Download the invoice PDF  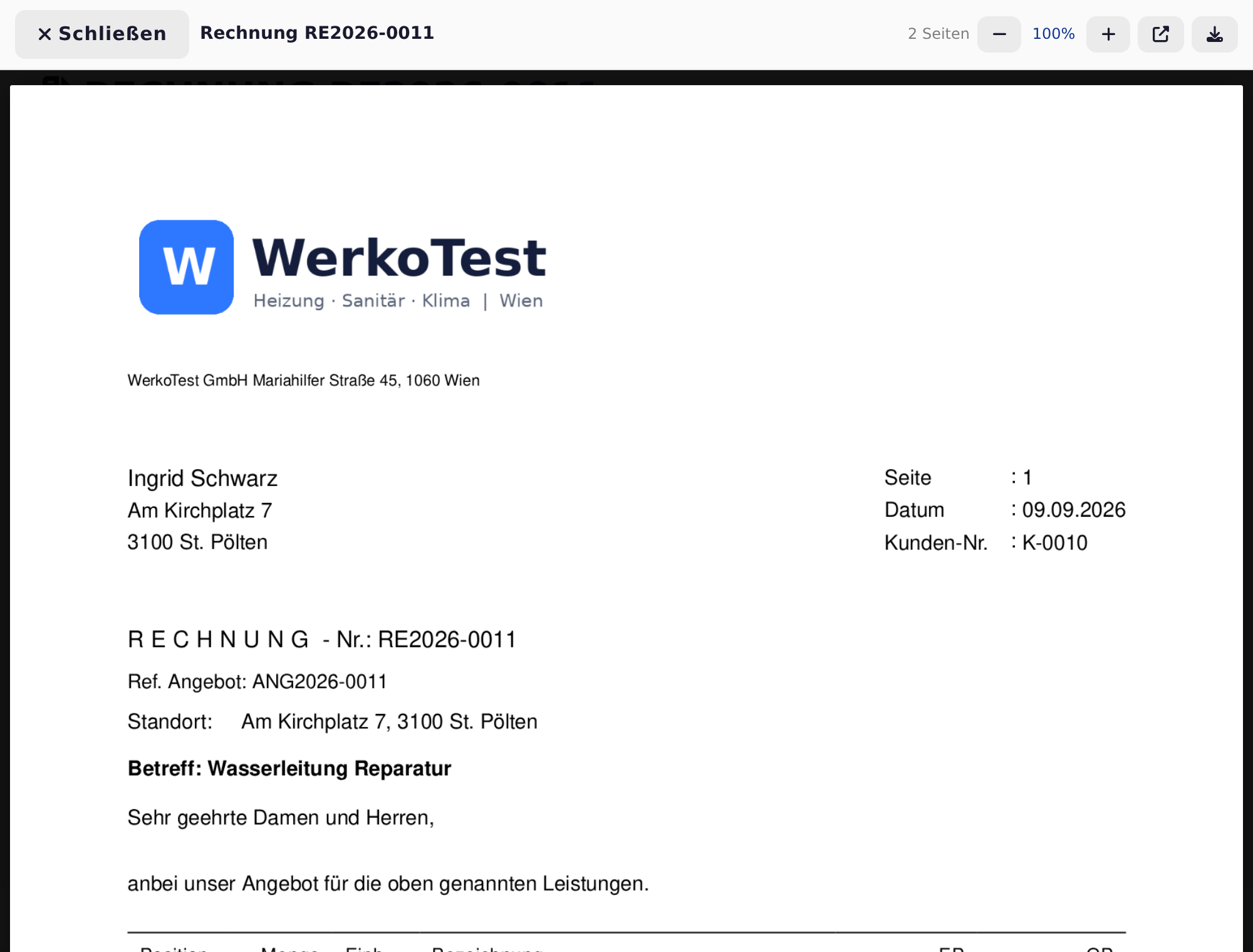pyautogui.click(x=1215, y=34)
